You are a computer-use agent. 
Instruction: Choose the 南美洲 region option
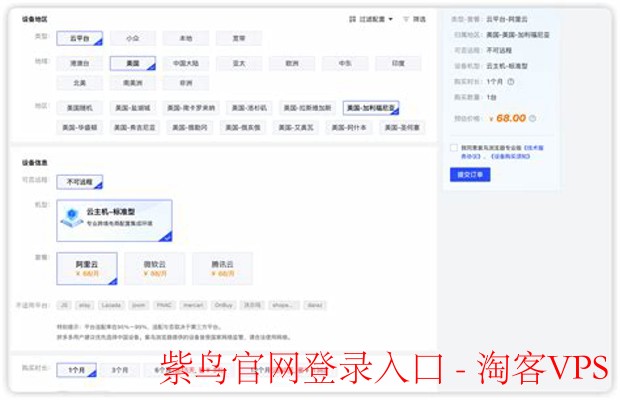132,83
